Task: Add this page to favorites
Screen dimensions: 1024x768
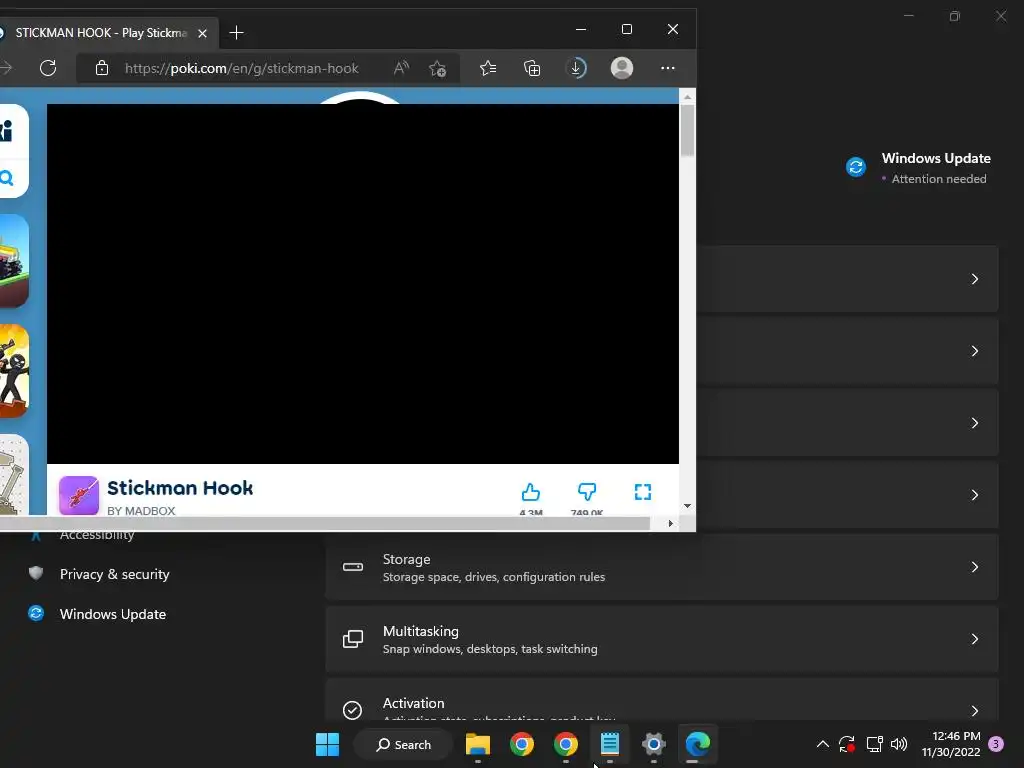Action: tap(438, 68)
